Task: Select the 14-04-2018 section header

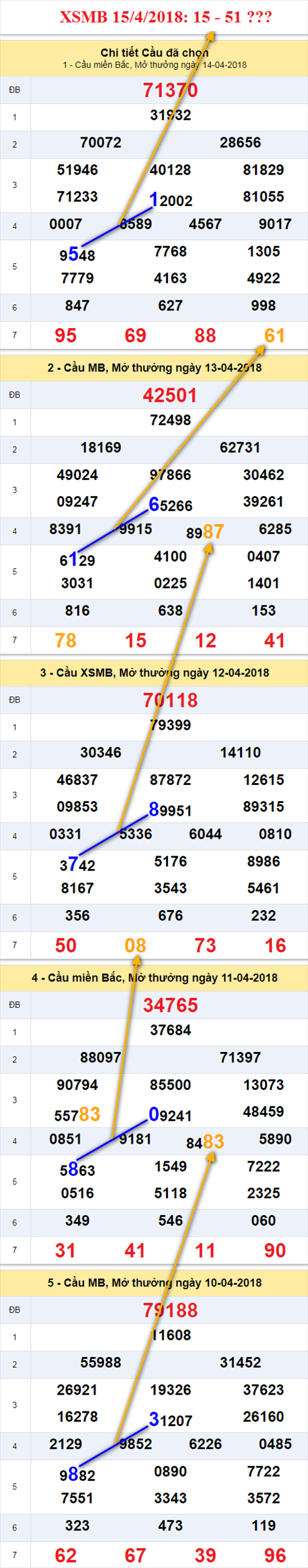Action: coord(154,58)
